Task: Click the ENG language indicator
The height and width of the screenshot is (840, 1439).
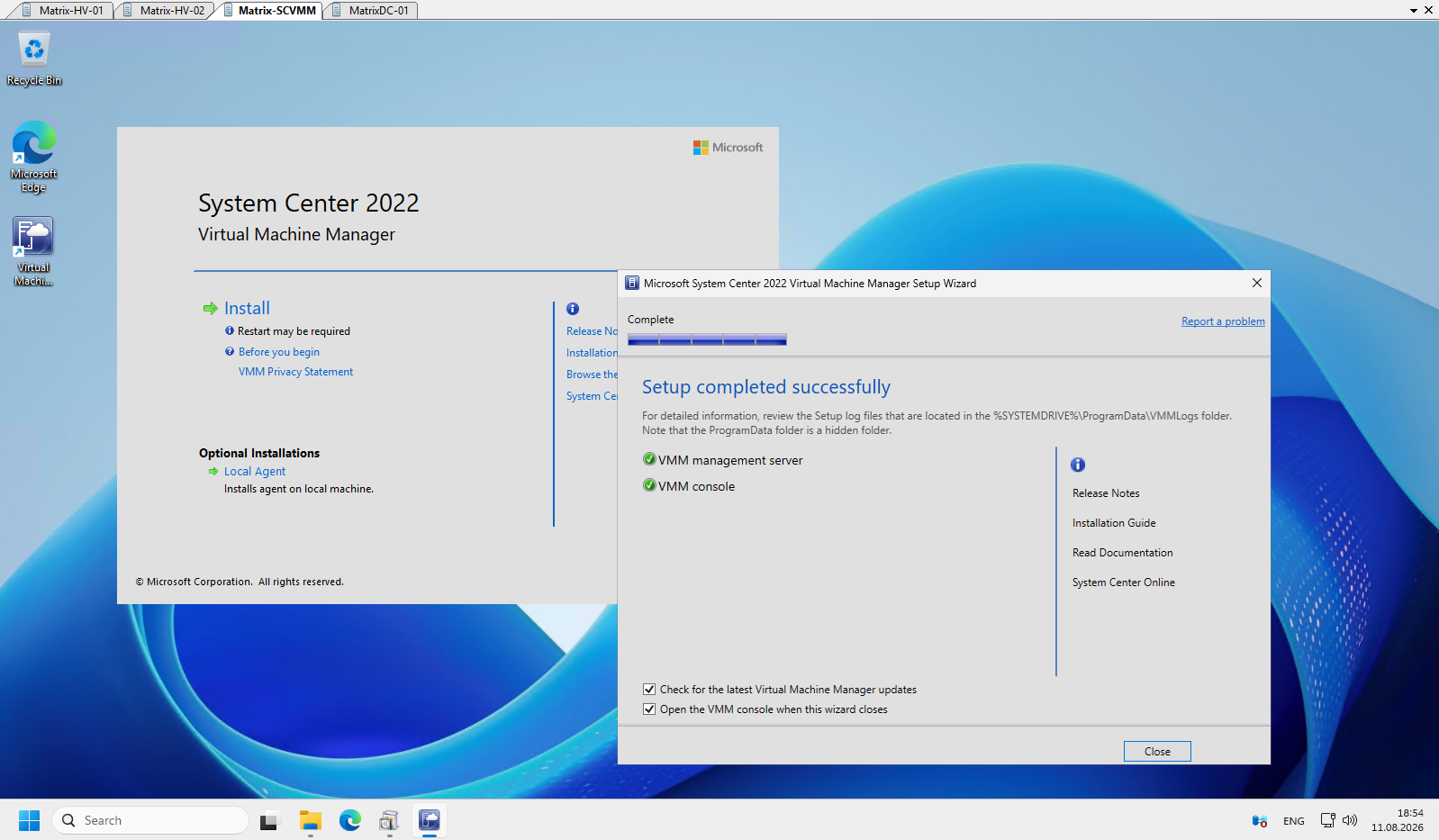Action: pos(1294,821)
